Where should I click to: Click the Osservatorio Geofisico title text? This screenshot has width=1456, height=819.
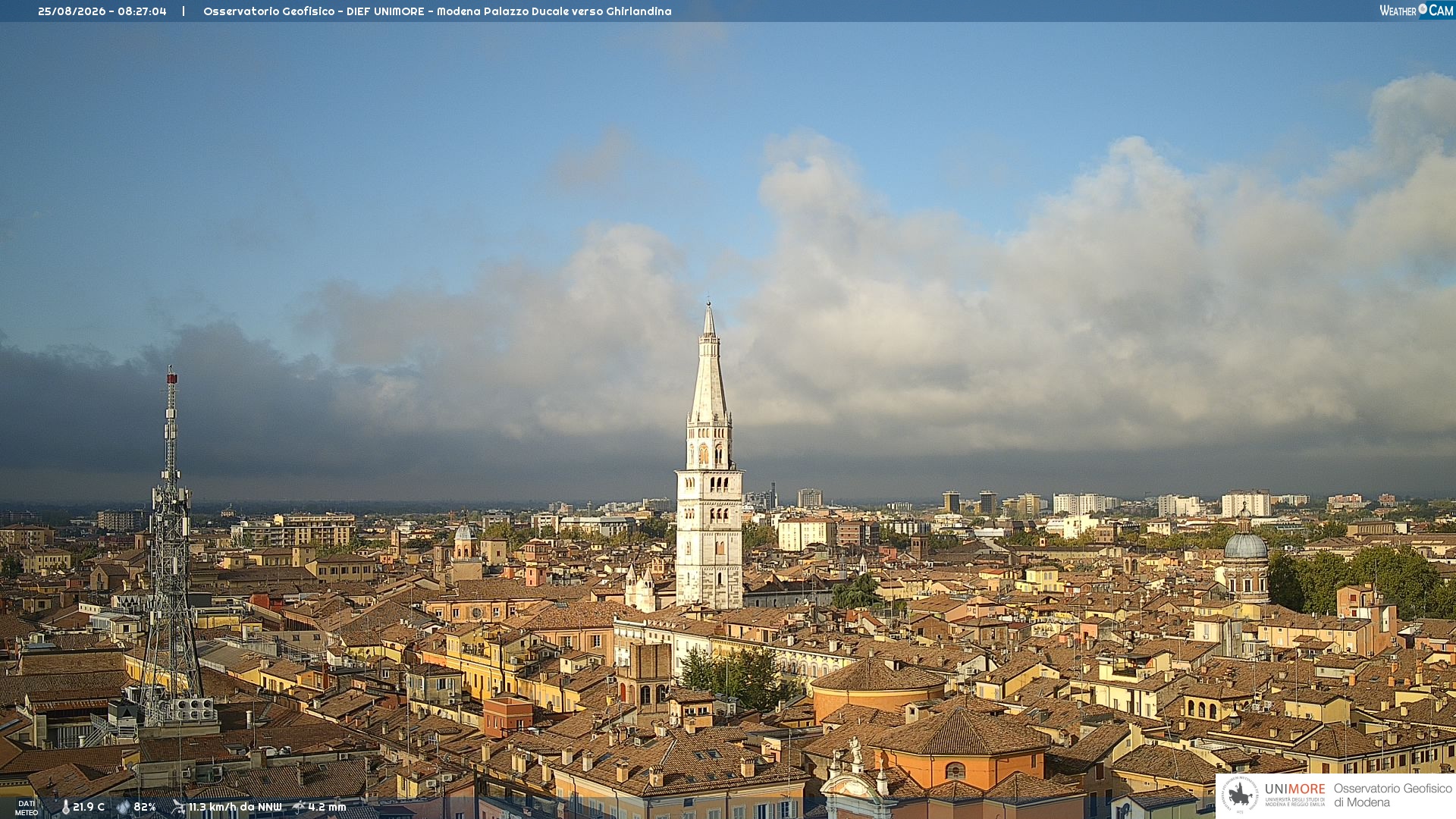pyautogui.click(x=268, y=11)
